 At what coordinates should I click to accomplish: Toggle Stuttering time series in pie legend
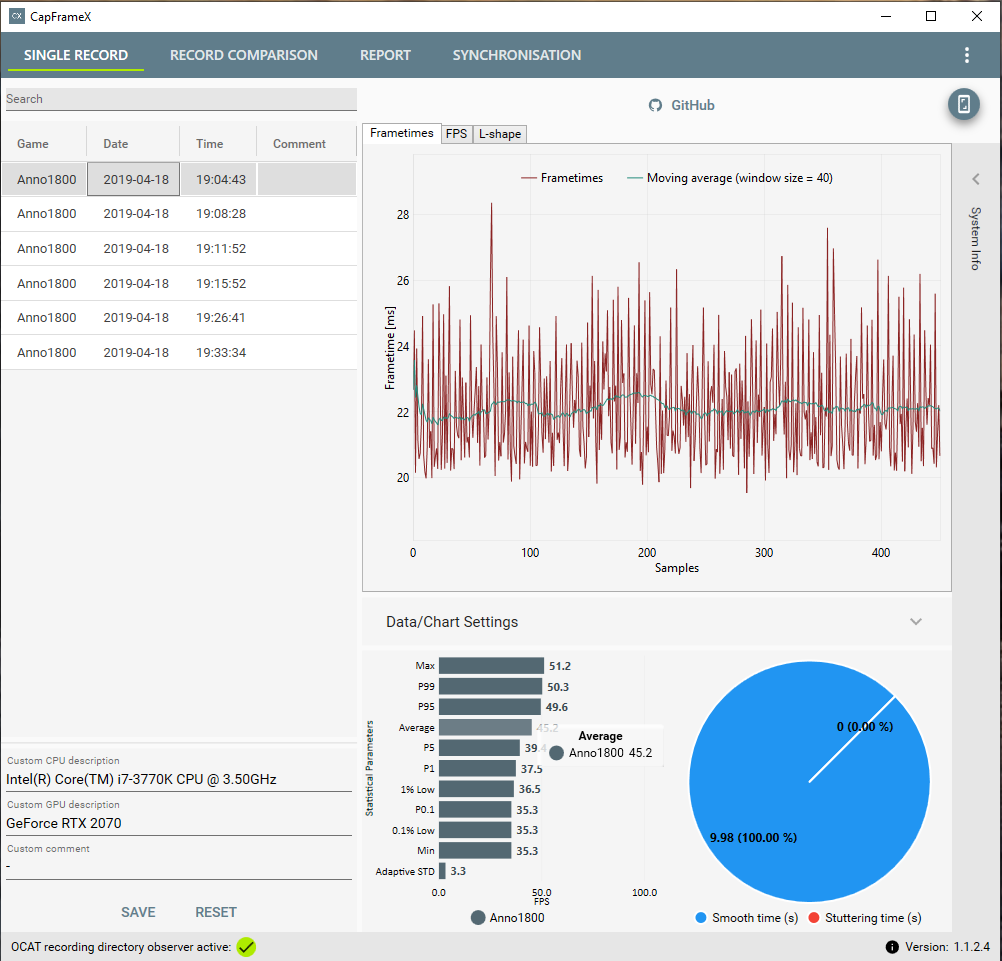[x=813, y=918]
